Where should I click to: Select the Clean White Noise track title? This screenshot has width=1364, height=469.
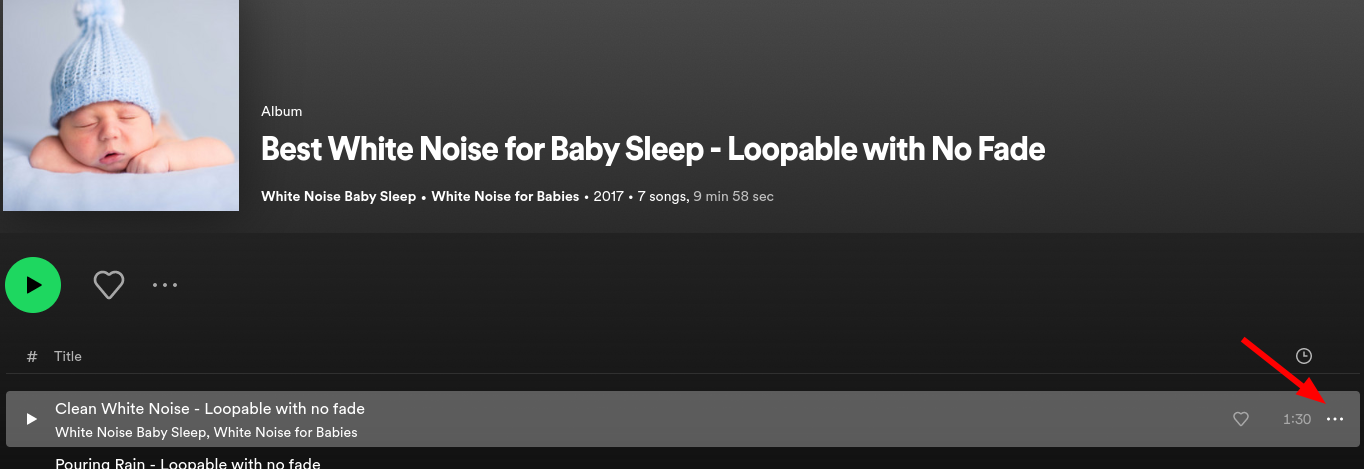(x=210, y=408)
